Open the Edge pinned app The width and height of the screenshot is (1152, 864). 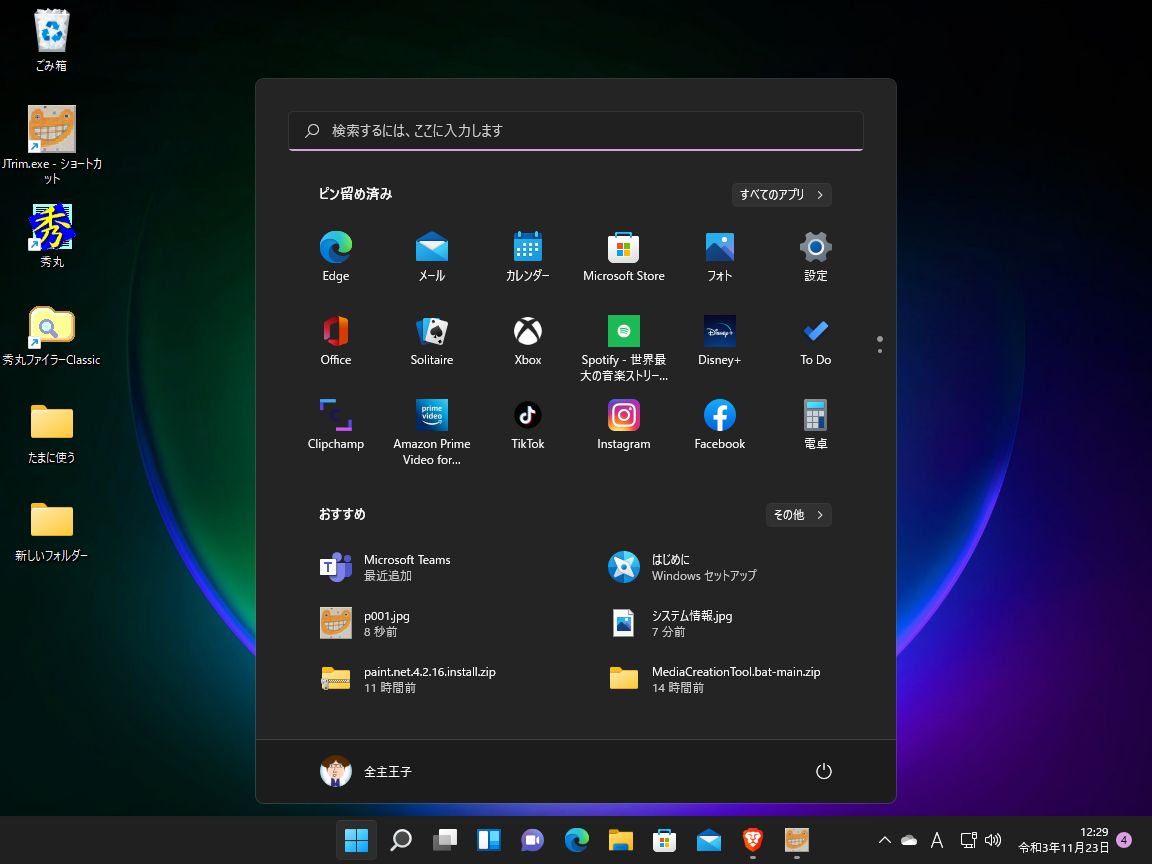(336, 256)
